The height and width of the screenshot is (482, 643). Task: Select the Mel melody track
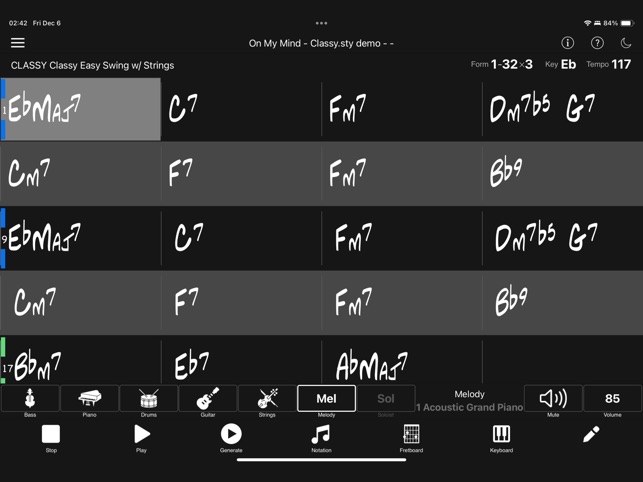tap(326, 398)
